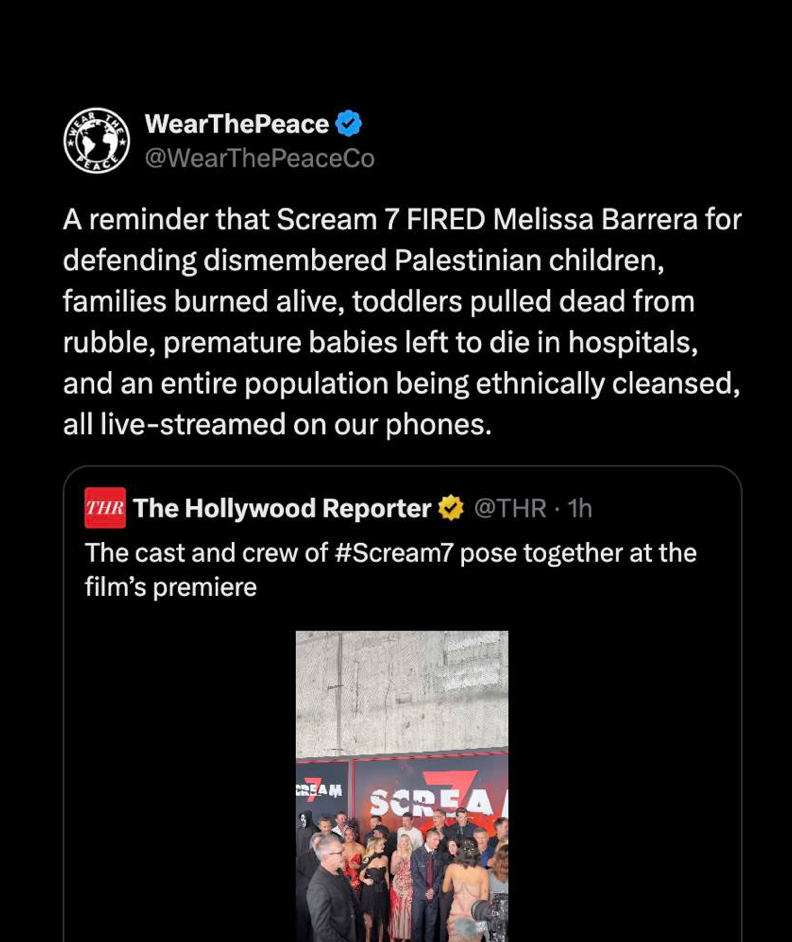Visit the @WearThePeaceCo handle

point(260,158)
